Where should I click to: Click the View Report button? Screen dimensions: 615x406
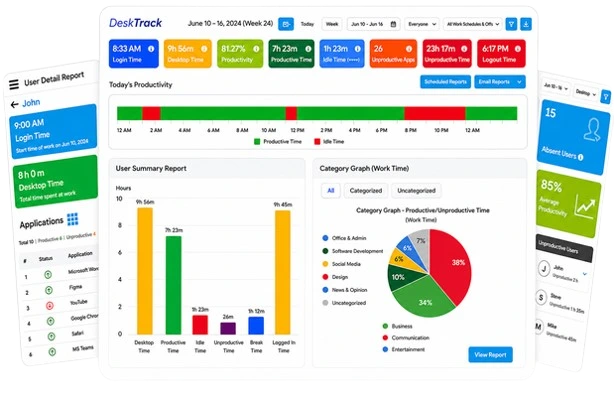coord(490,355)
